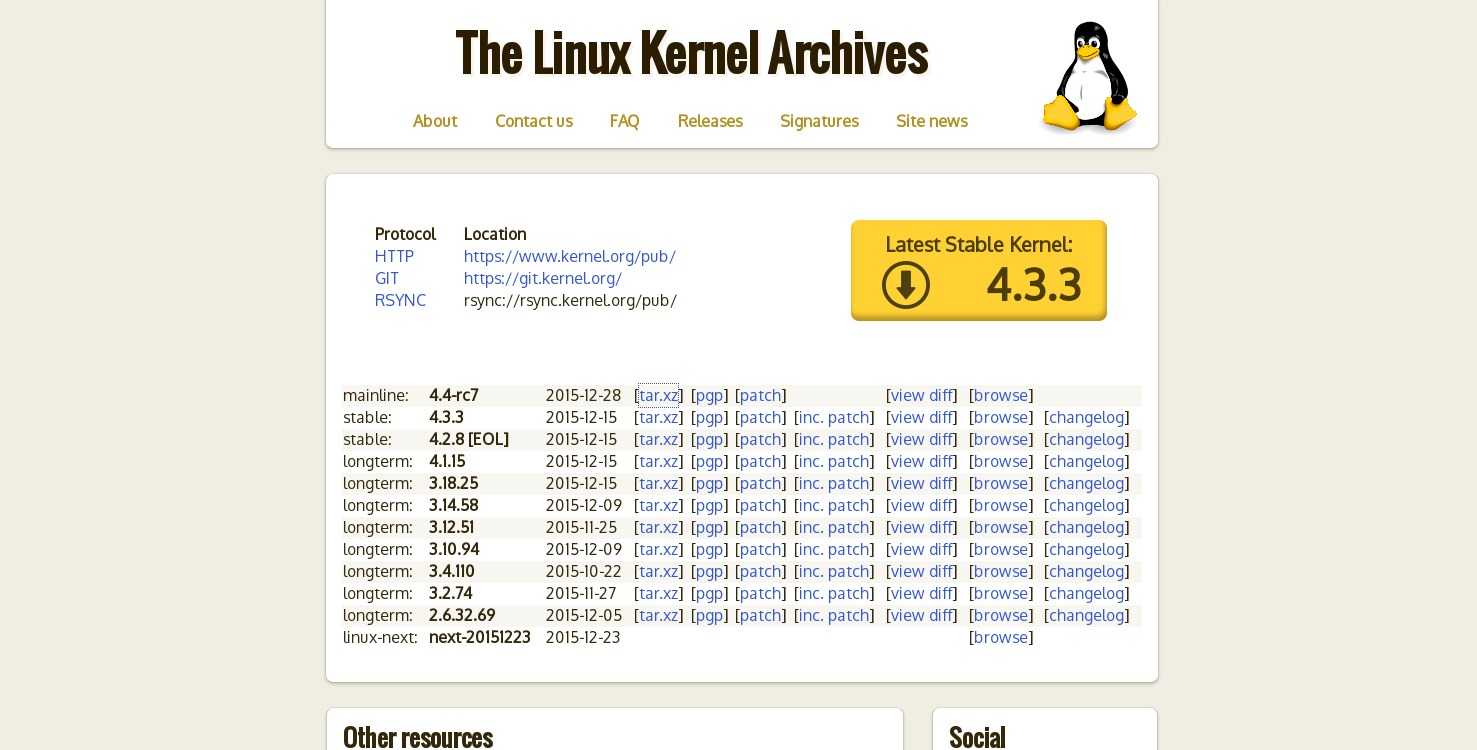Click the RSYNC protocol link

pos(400,300)
